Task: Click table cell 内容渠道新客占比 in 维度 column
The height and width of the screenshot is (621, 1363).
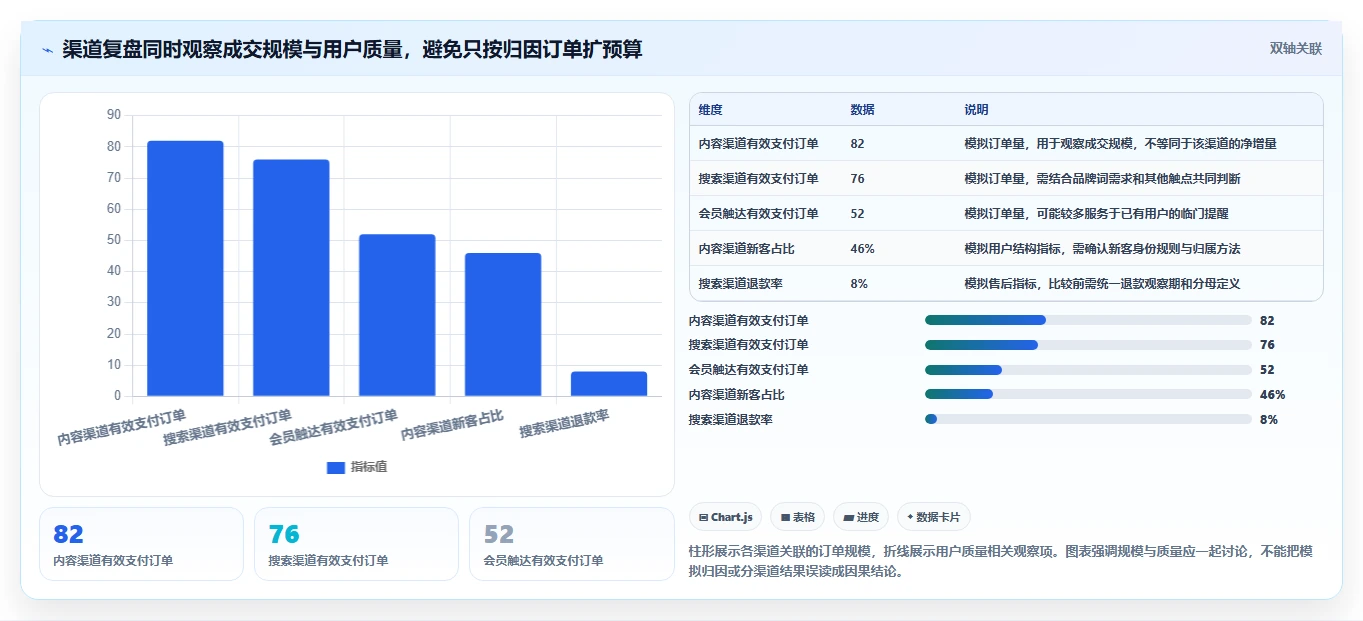Action: [x=746, y=248]
